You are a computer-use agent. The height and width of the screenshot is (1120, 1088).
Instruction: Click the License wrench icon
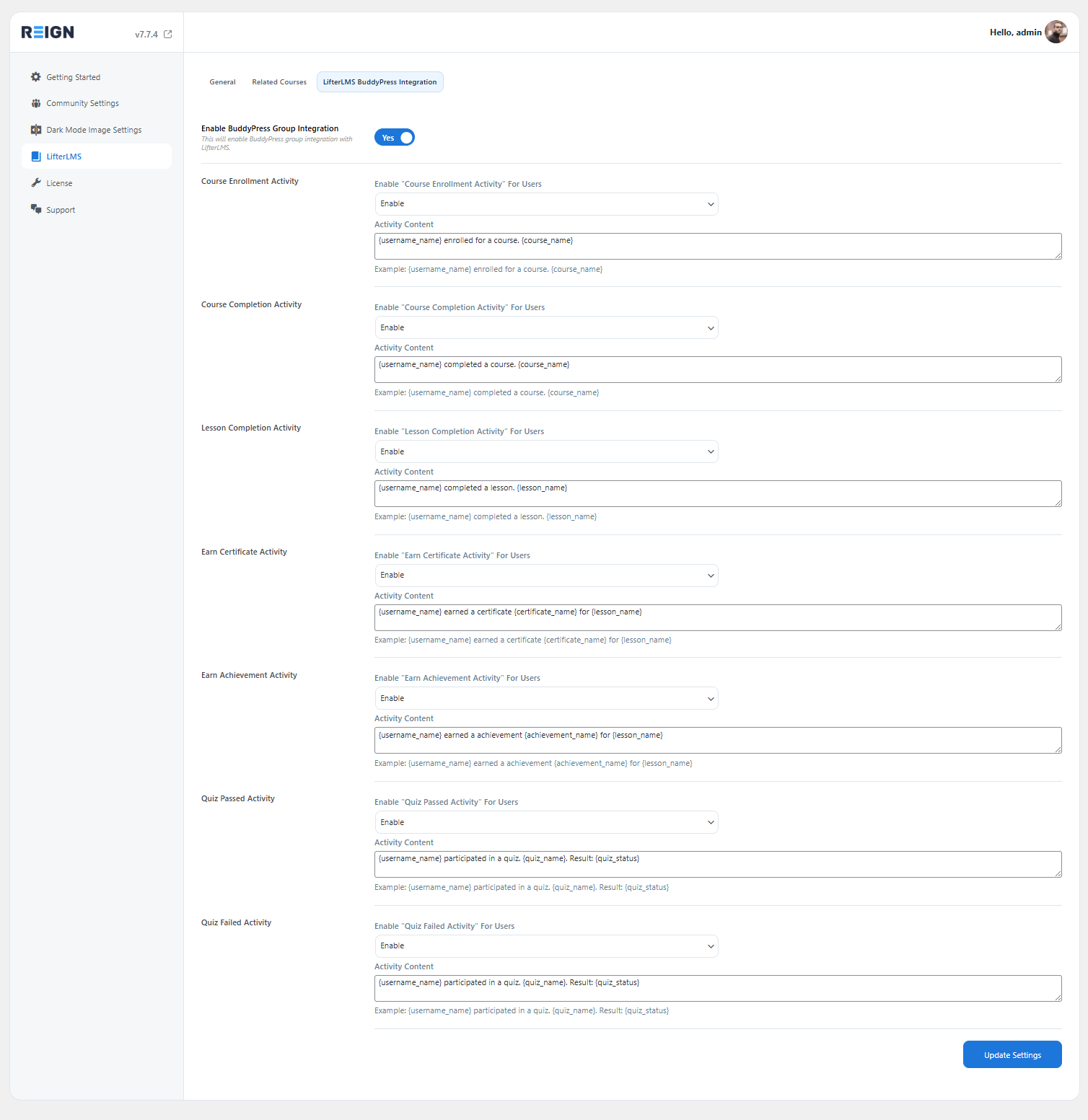click(x=36, y=183)
